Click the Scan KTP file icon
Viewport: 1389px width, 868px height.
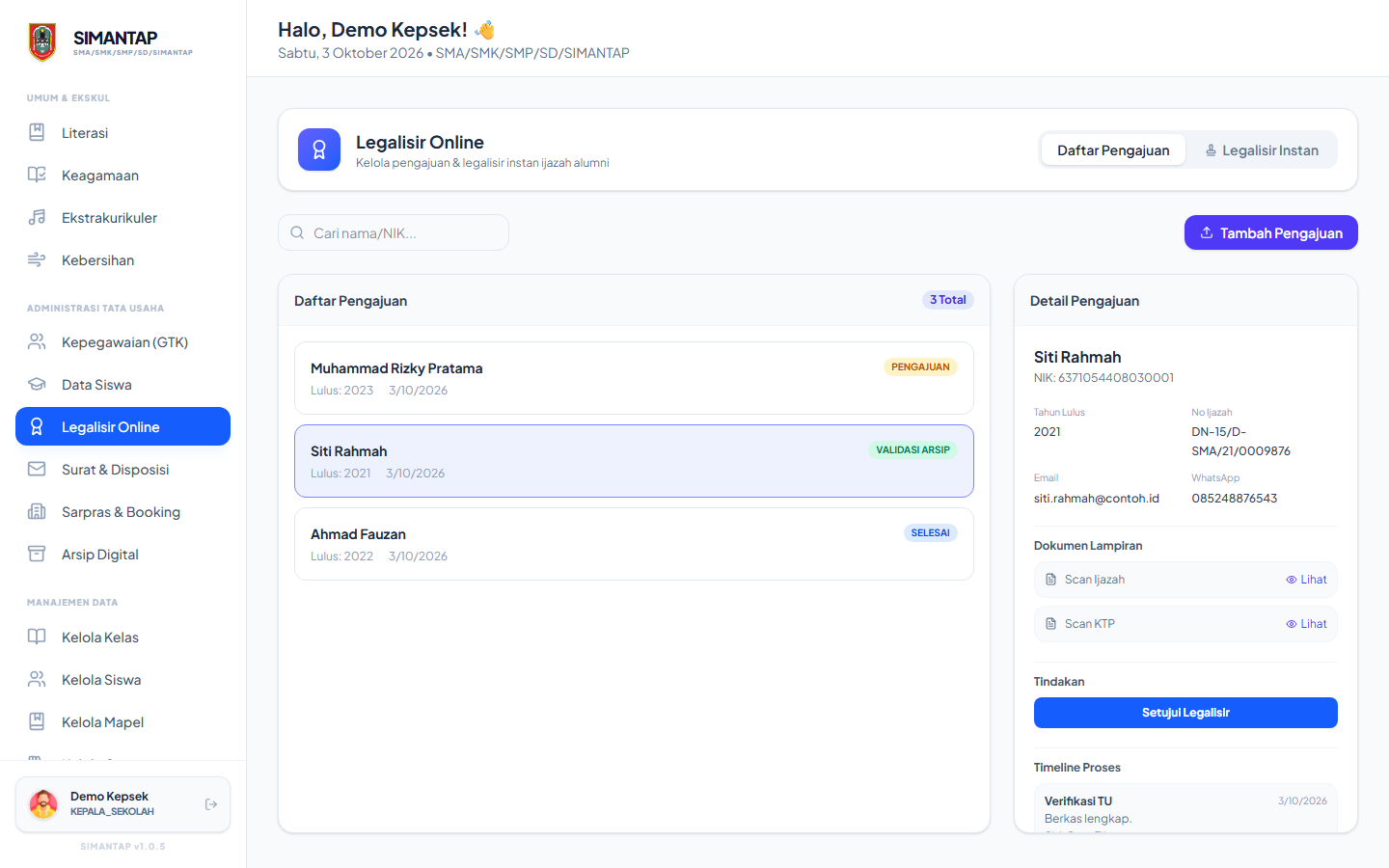tap(1051, 624)
